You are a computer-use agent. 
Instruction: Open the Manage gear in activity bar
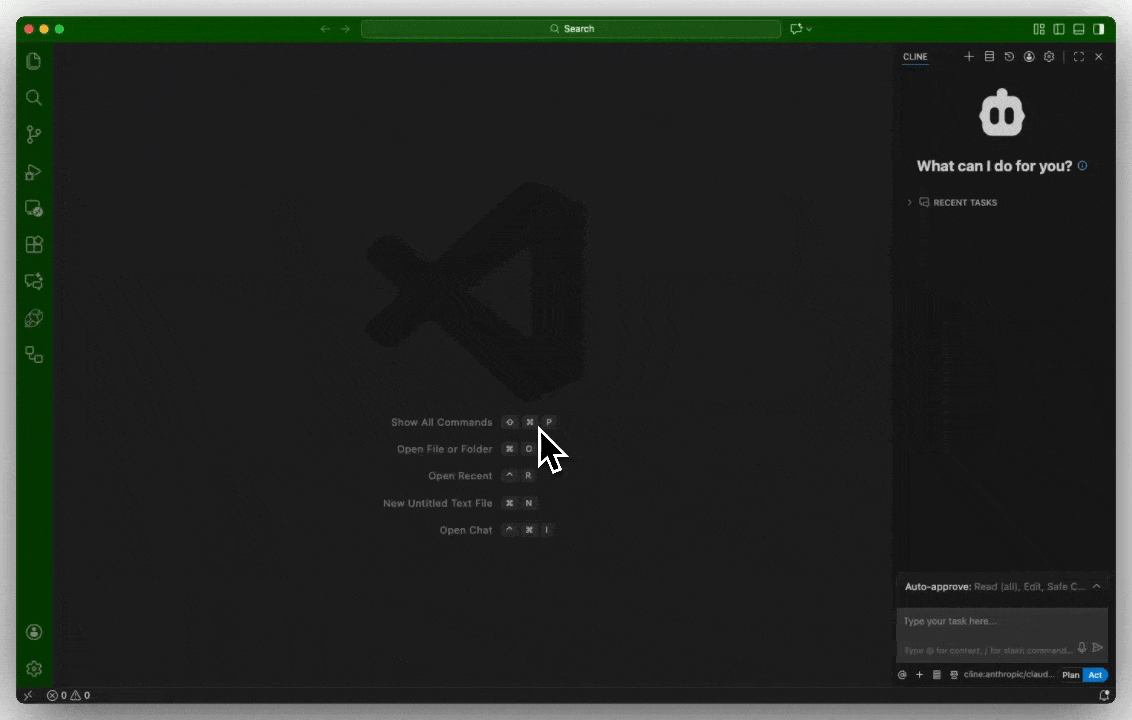[x=33, y=669]
